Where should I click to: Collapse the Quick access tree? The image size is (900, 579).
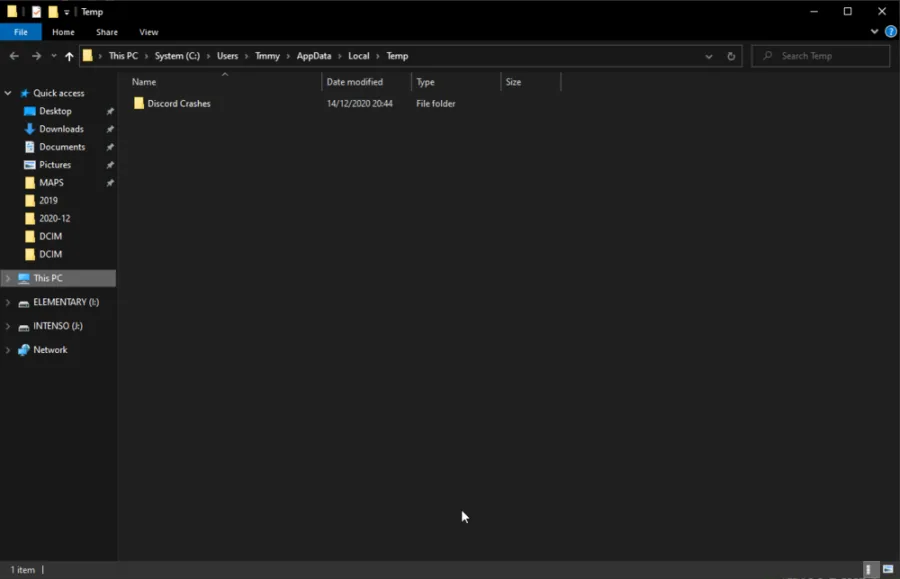coord(8,93)
